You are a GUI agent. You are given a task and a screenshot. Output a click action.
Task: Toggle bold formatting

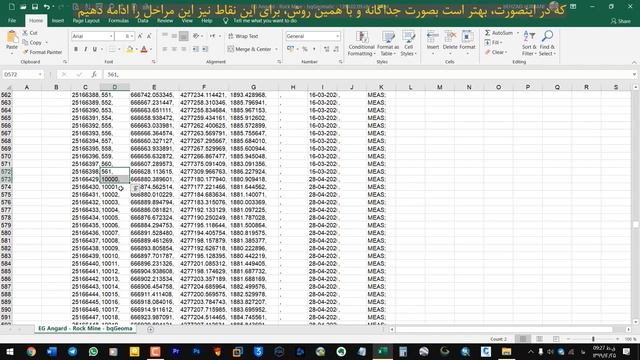click(x=76, y=49)
